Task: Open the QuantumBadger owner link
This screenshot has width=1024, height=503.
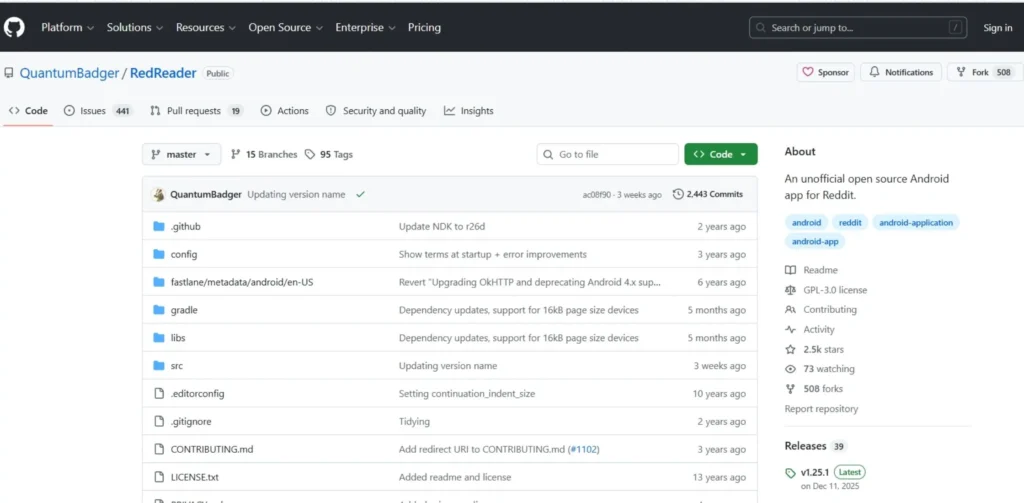Action: (x=69, y=73)
